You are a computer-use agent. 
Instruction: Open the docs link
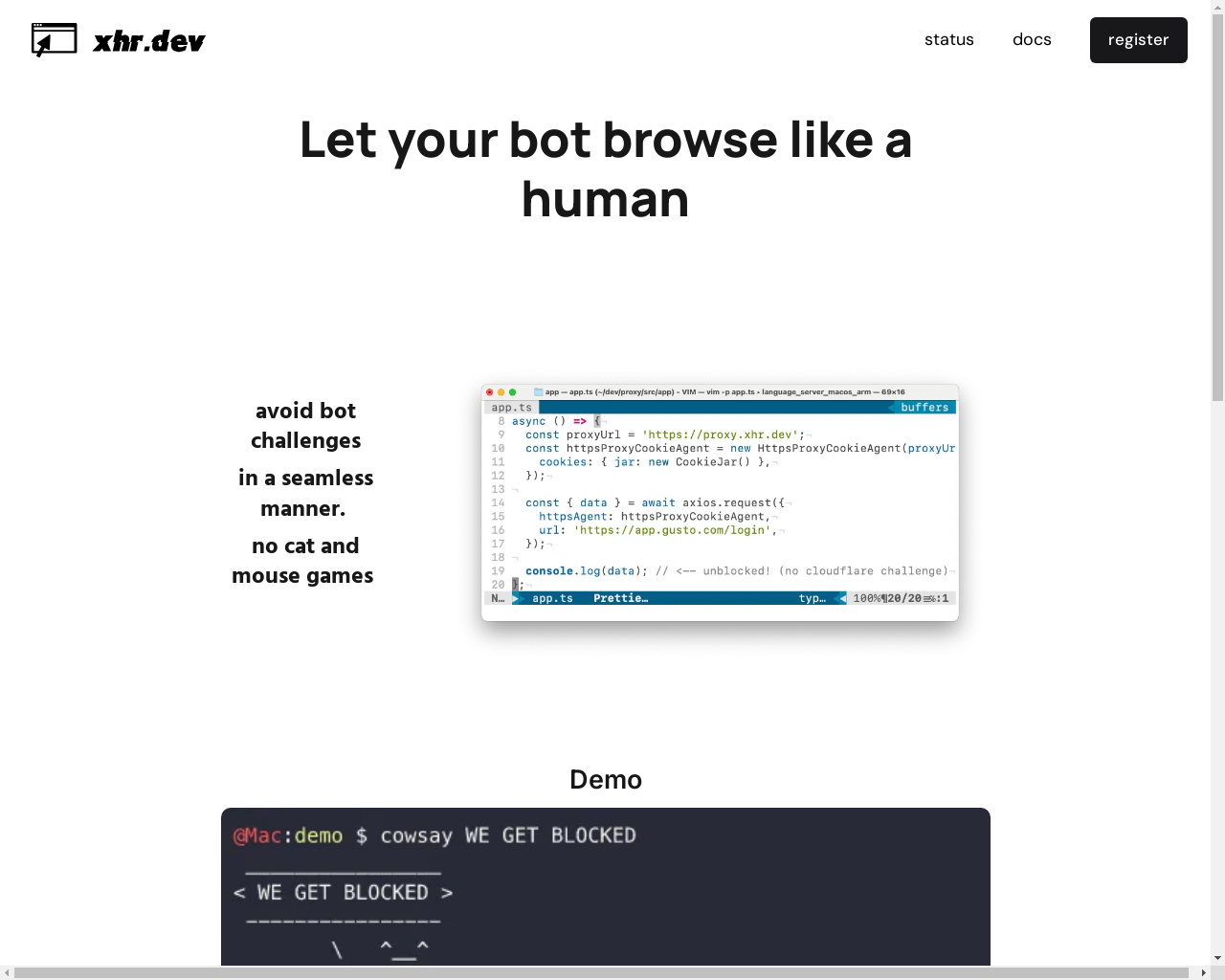(x=1032, y=39)
